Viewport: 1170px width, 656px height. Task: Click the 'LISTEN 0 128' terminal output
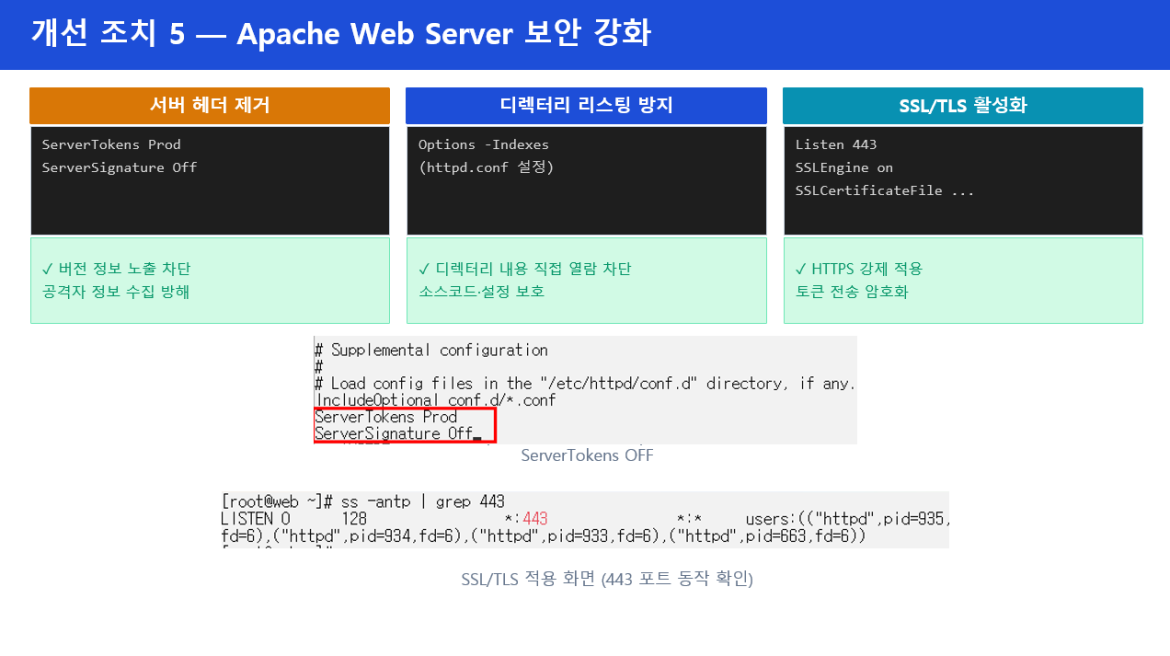pyautogui.click(x=293, y=519)
